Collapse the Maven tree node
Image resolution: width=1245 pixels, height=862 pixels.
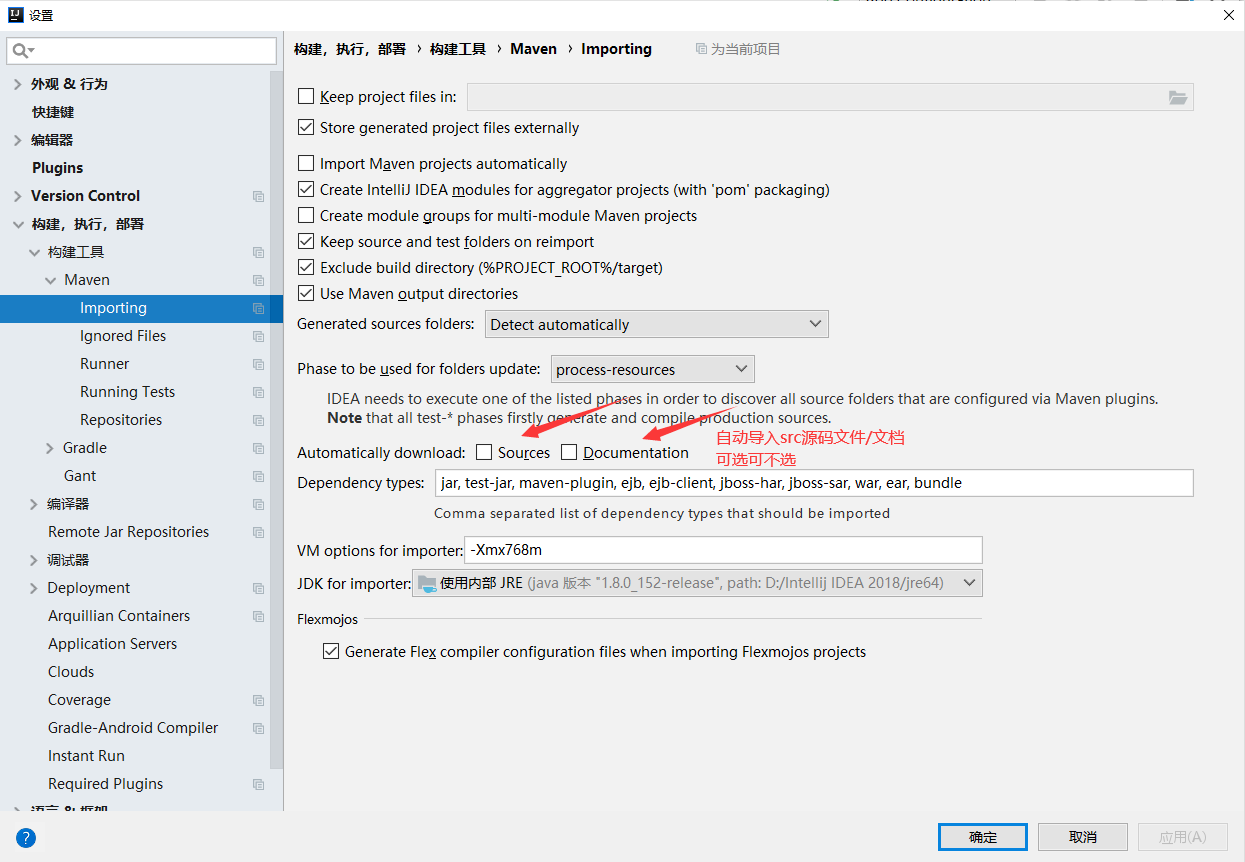50,280
